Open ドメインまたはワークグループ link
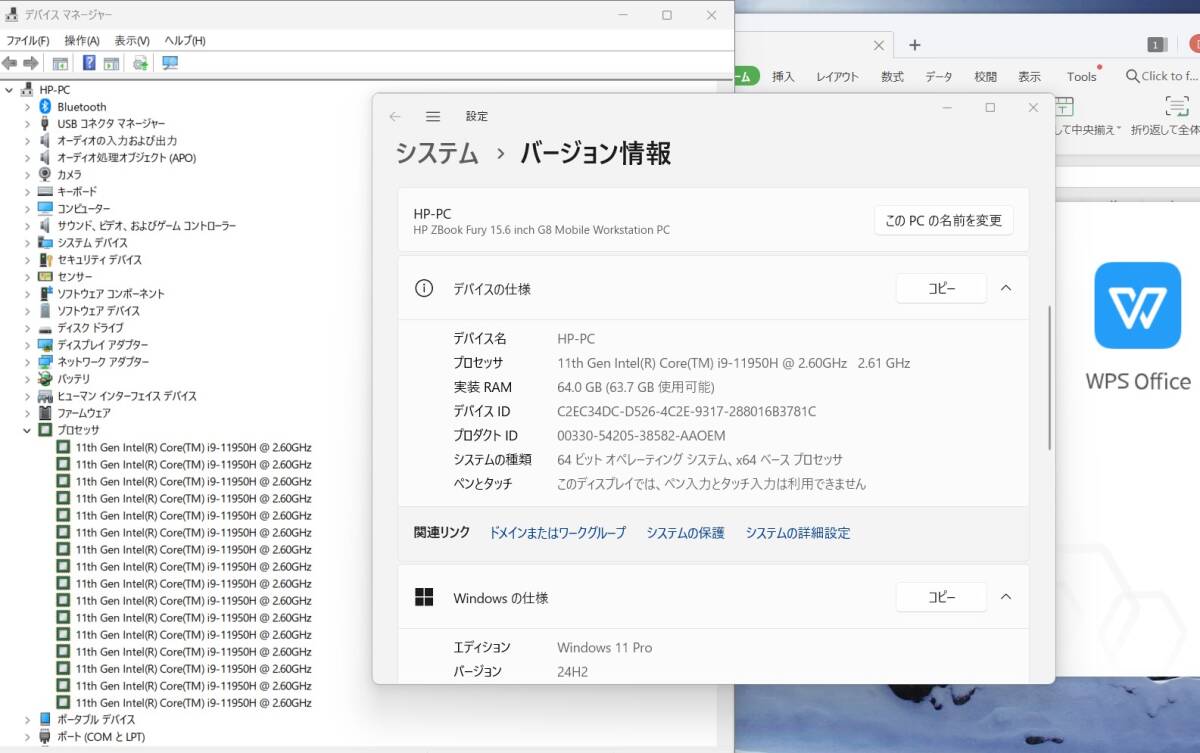Viewport: 1200px width, 753px height. (x=557, y=533)
